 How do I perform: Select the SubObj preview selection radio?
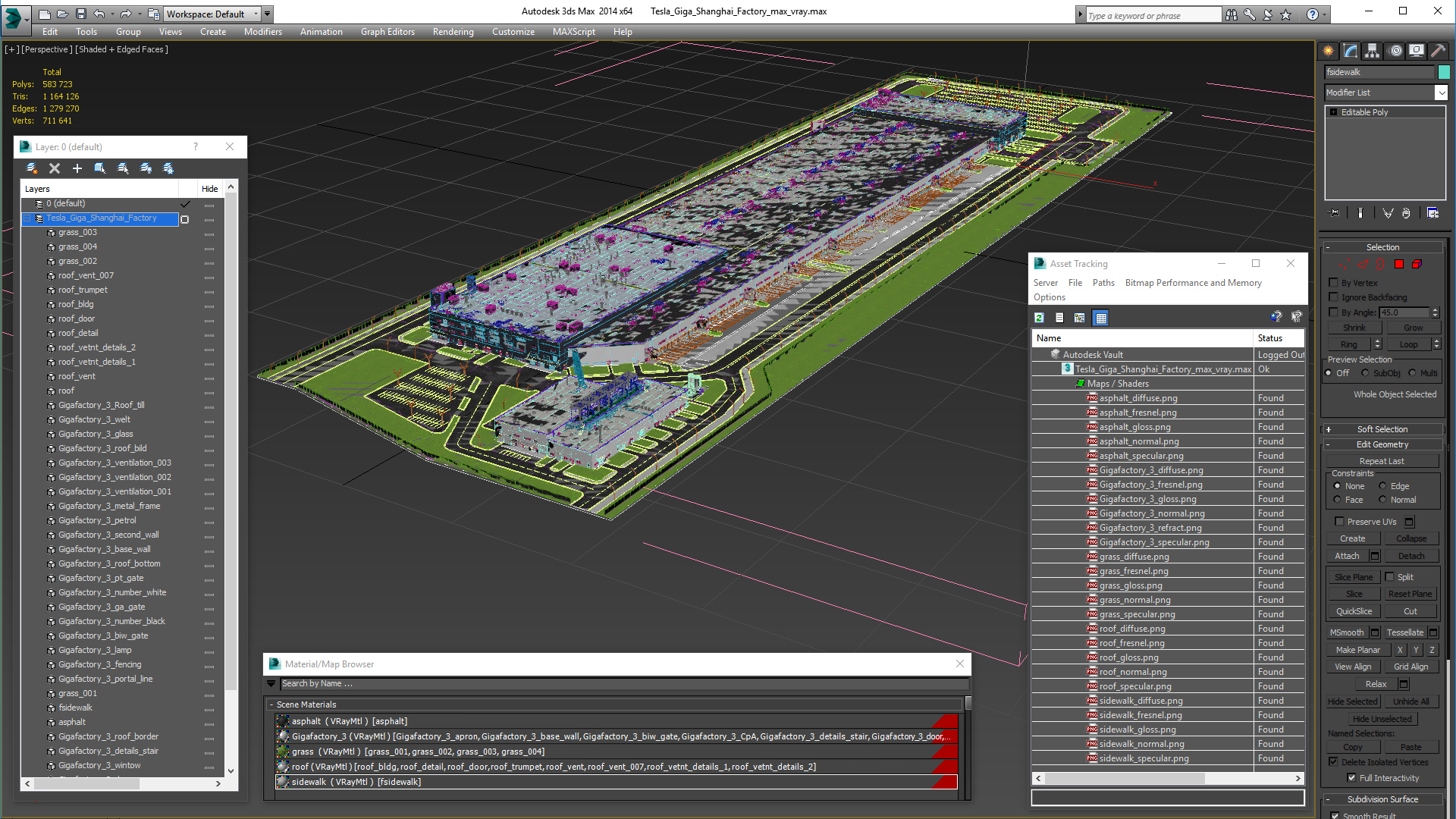pyautogui.click(x=1365, y=373)
